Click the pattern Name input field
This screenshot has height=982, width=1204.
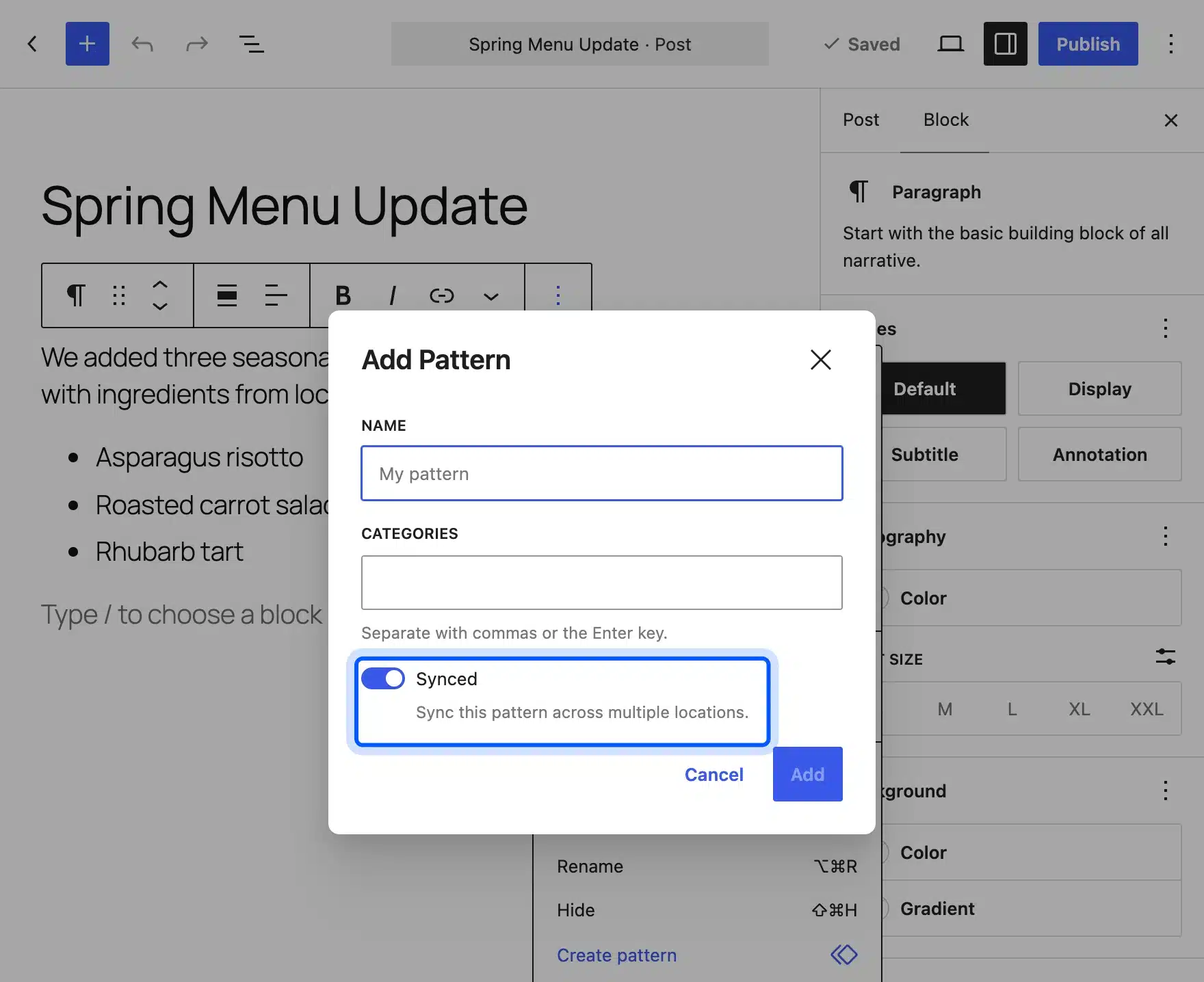click(x=602, y=473)
